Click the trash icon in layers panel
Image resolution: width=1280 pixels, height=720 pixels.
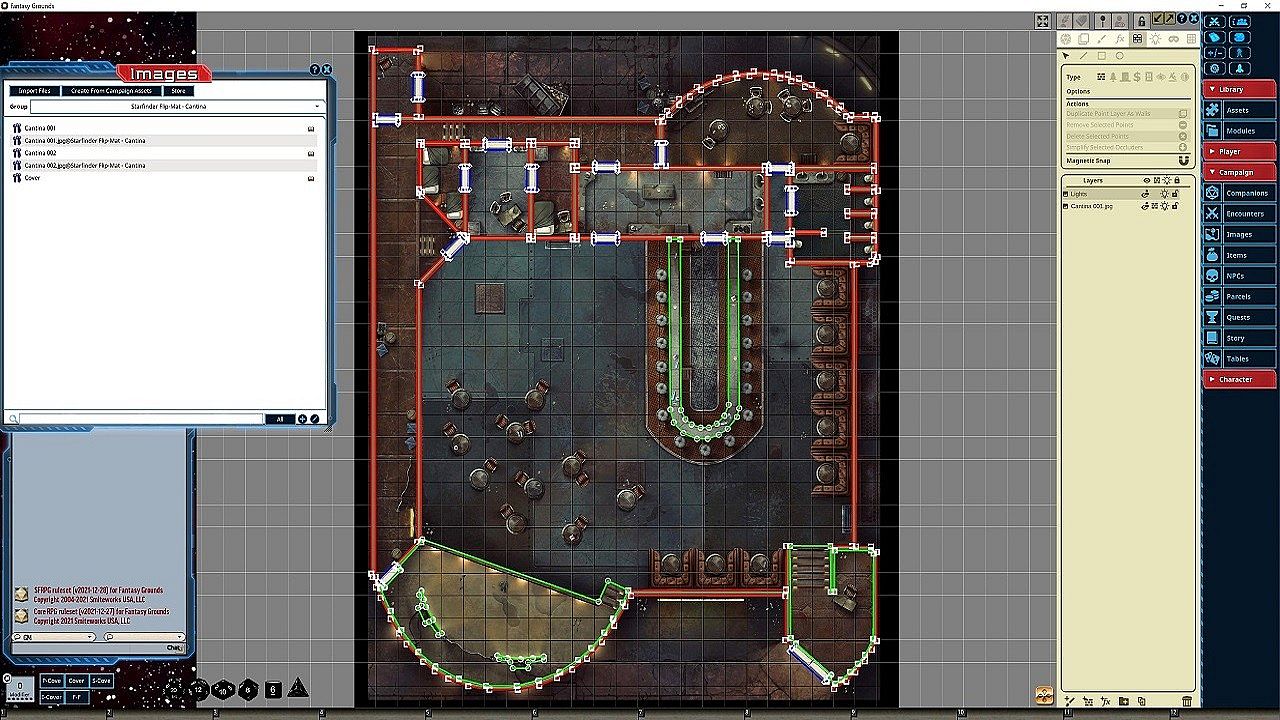coord(1187,702)
